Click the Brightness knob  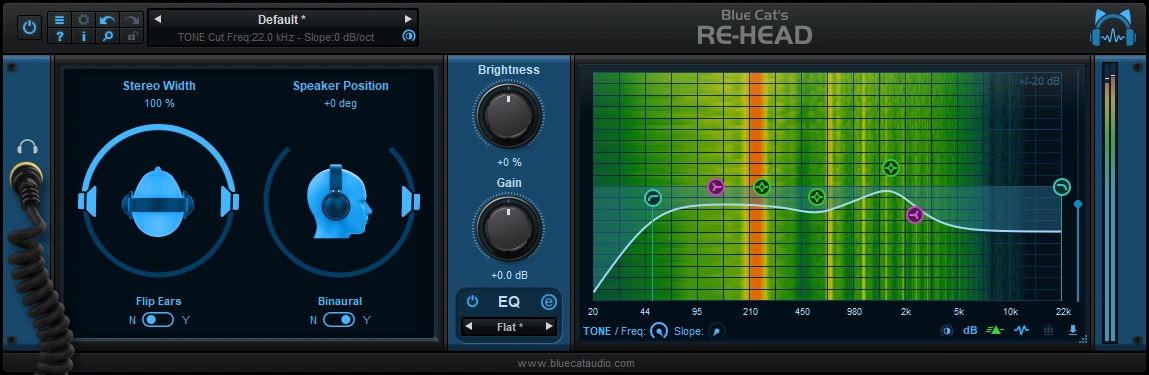(509, 115)
